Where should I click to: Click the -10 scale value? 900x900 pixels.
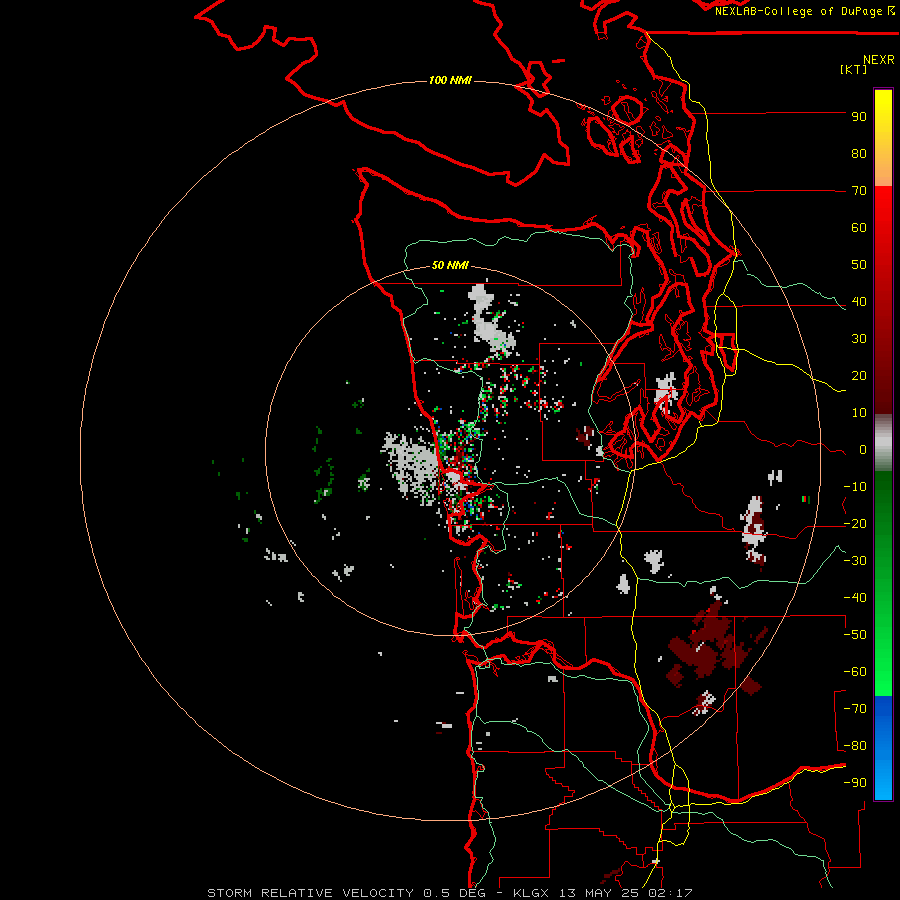(x=855, y=487)
